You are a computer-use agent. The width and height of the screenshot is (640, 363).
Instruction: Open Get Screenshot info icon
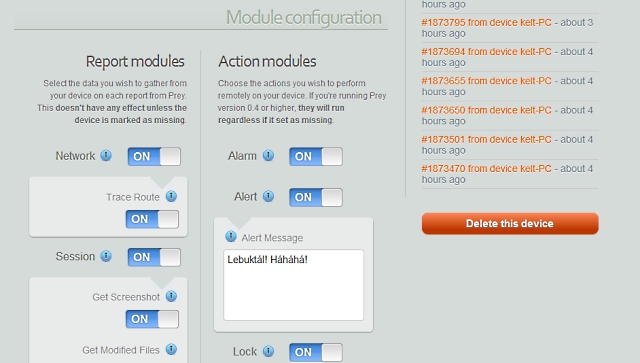[171, 296]
